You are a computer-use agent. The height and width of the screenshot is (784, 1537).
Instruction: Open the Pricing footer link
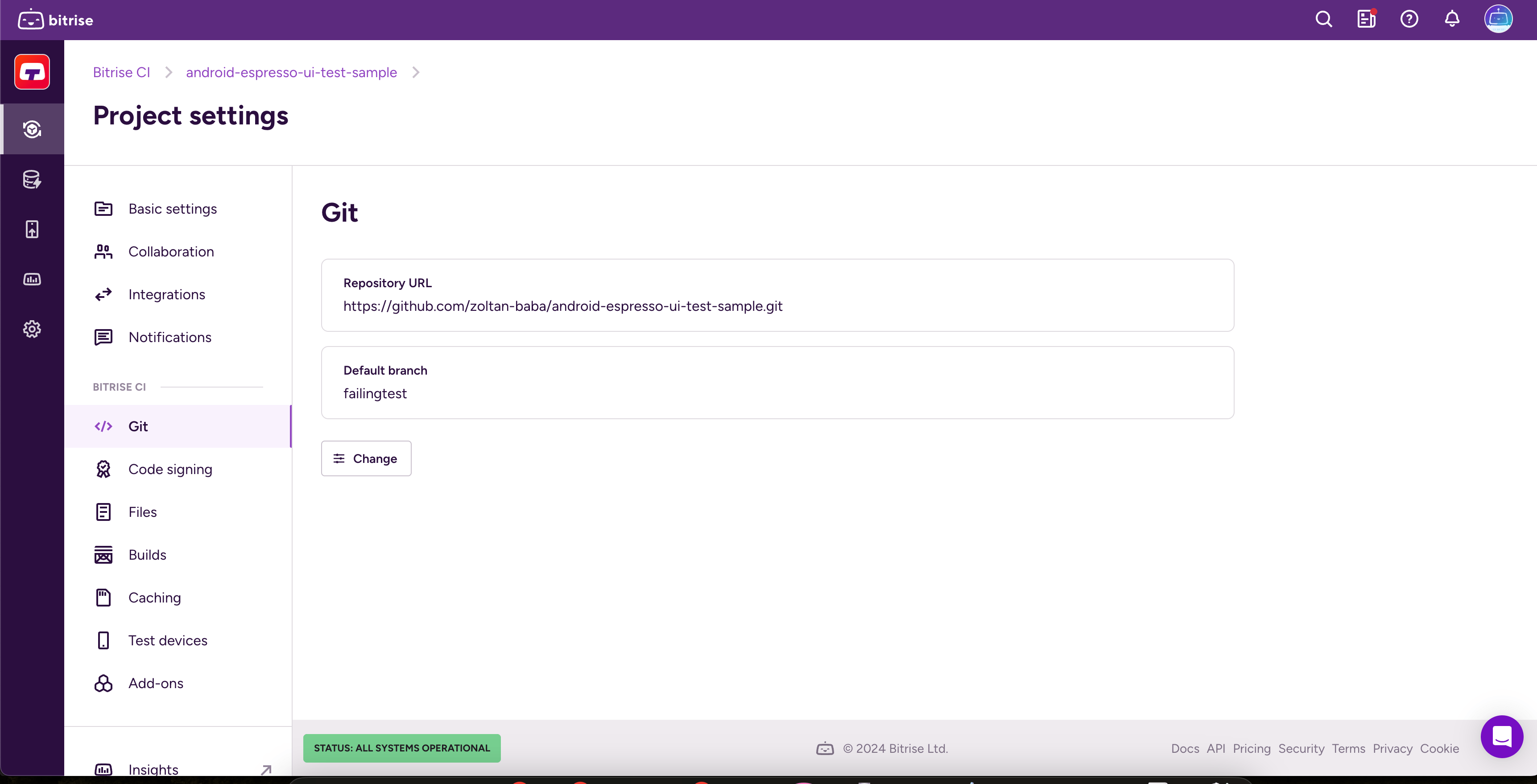coord(1251,748)
